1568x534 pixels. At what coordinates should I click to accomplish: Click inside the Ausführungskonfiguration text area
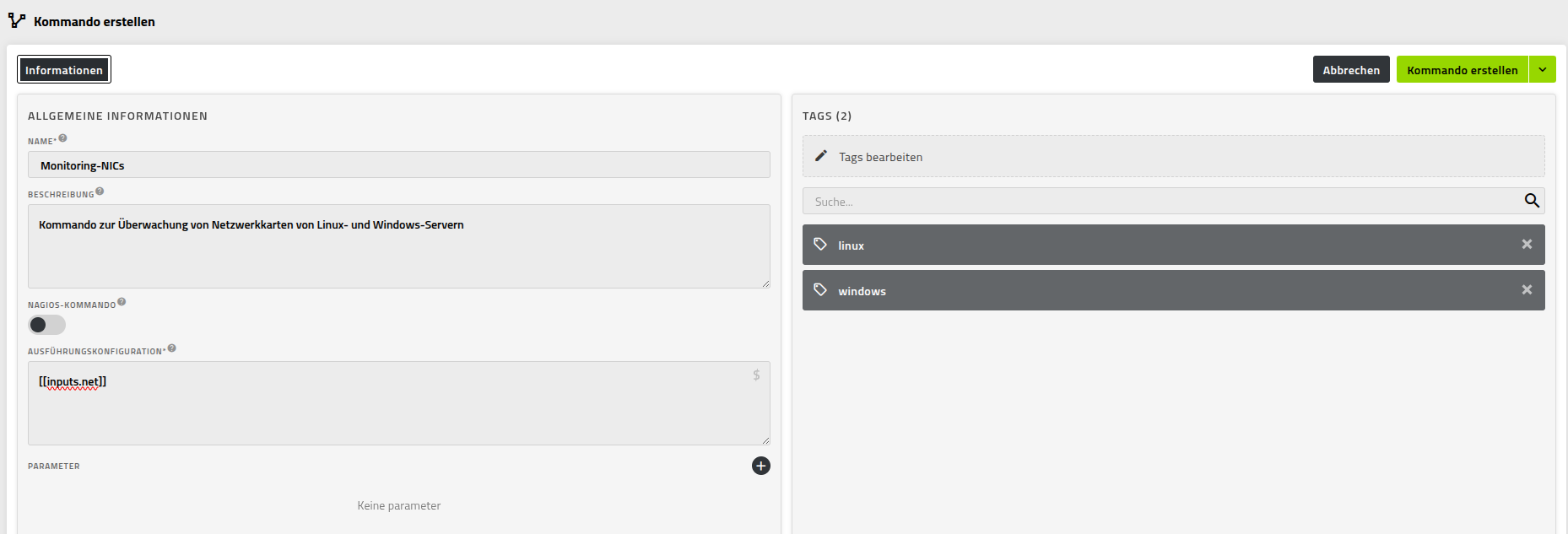(x=398, y=409)
